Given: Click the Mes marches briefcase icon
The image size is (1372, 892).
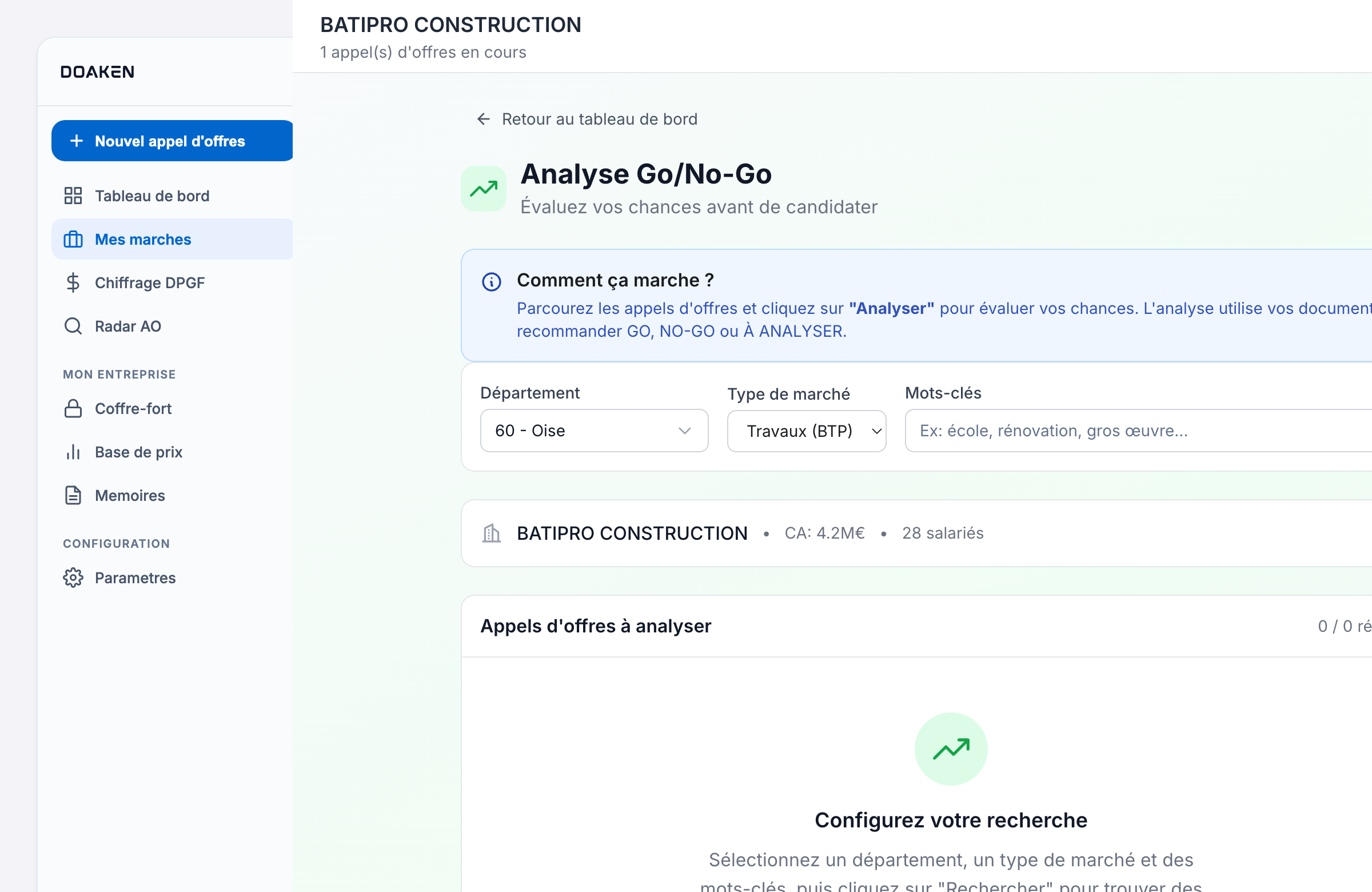Looking at the screenshot, I should click(x=73, y=238).
